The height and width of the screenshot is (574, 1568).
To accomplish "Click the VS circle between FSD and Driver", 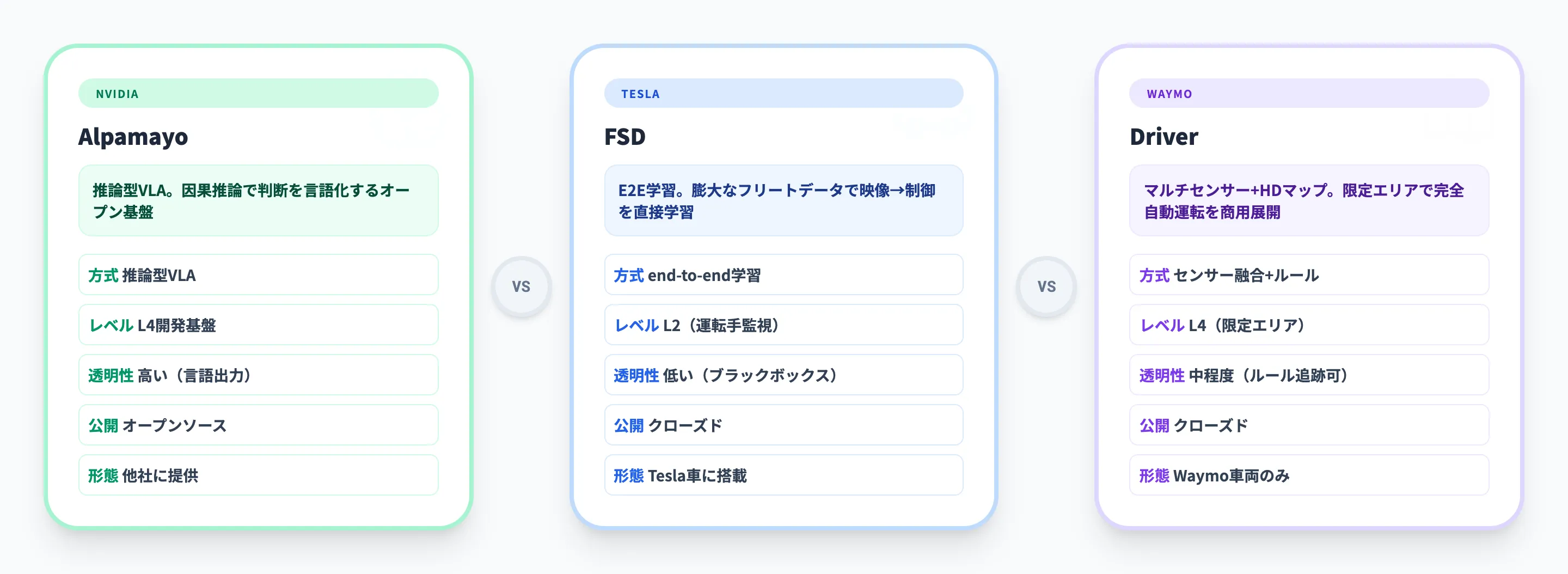I will 1046,286.
